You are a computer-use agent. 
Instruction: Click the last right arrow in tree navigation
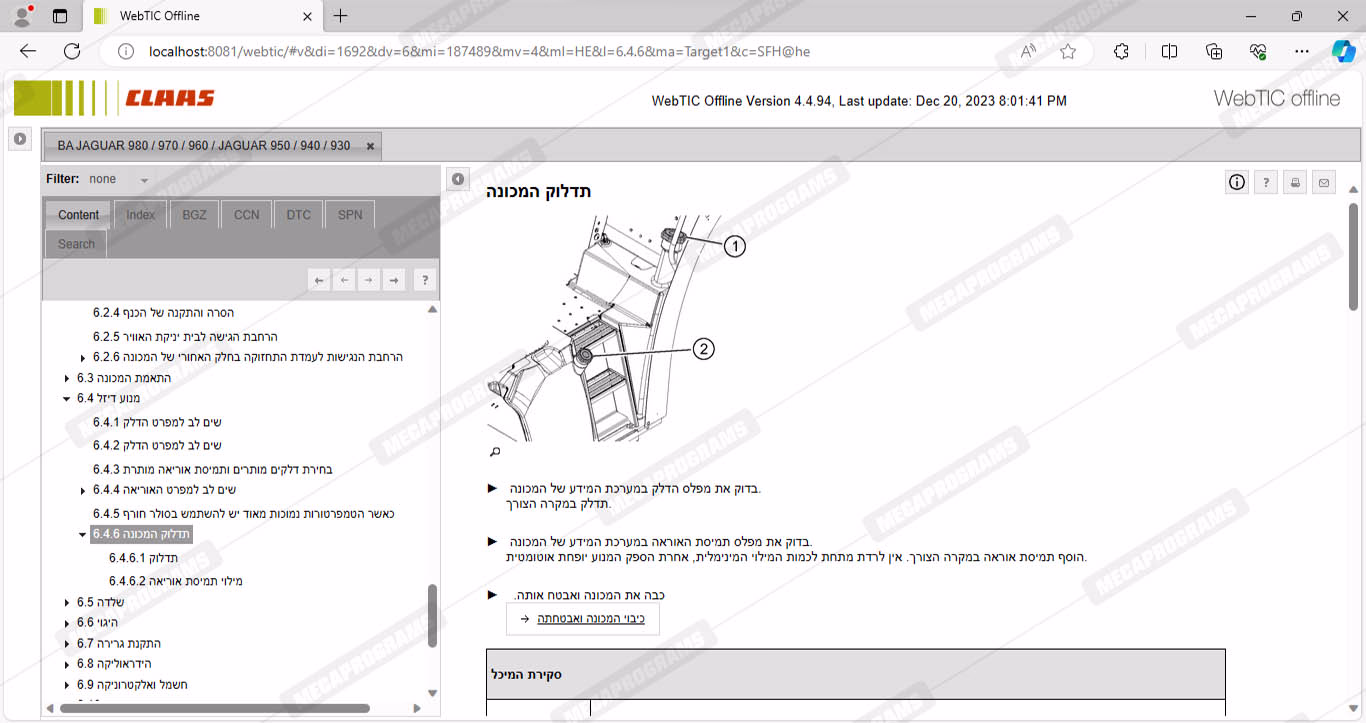(394, 281)
